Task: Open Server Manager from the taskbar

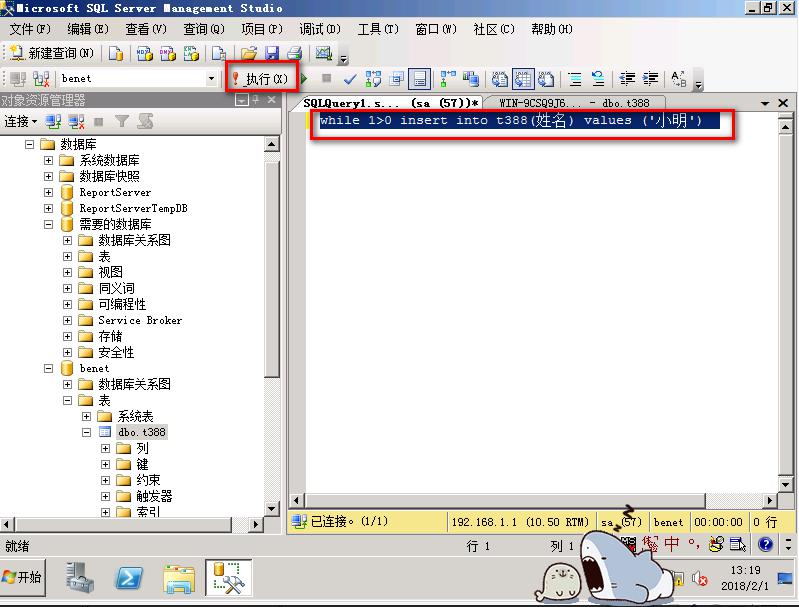Action: point(80,578)
